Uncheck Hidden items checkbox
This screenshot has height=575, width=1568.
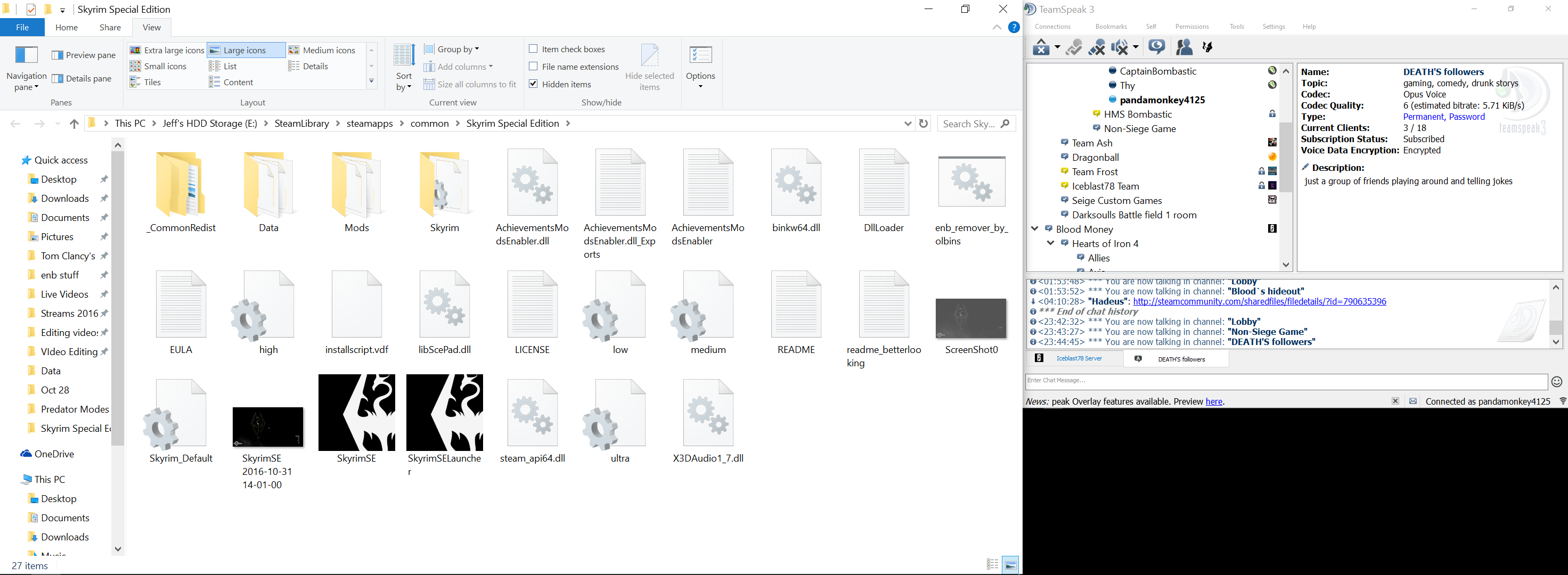[533, 84]
